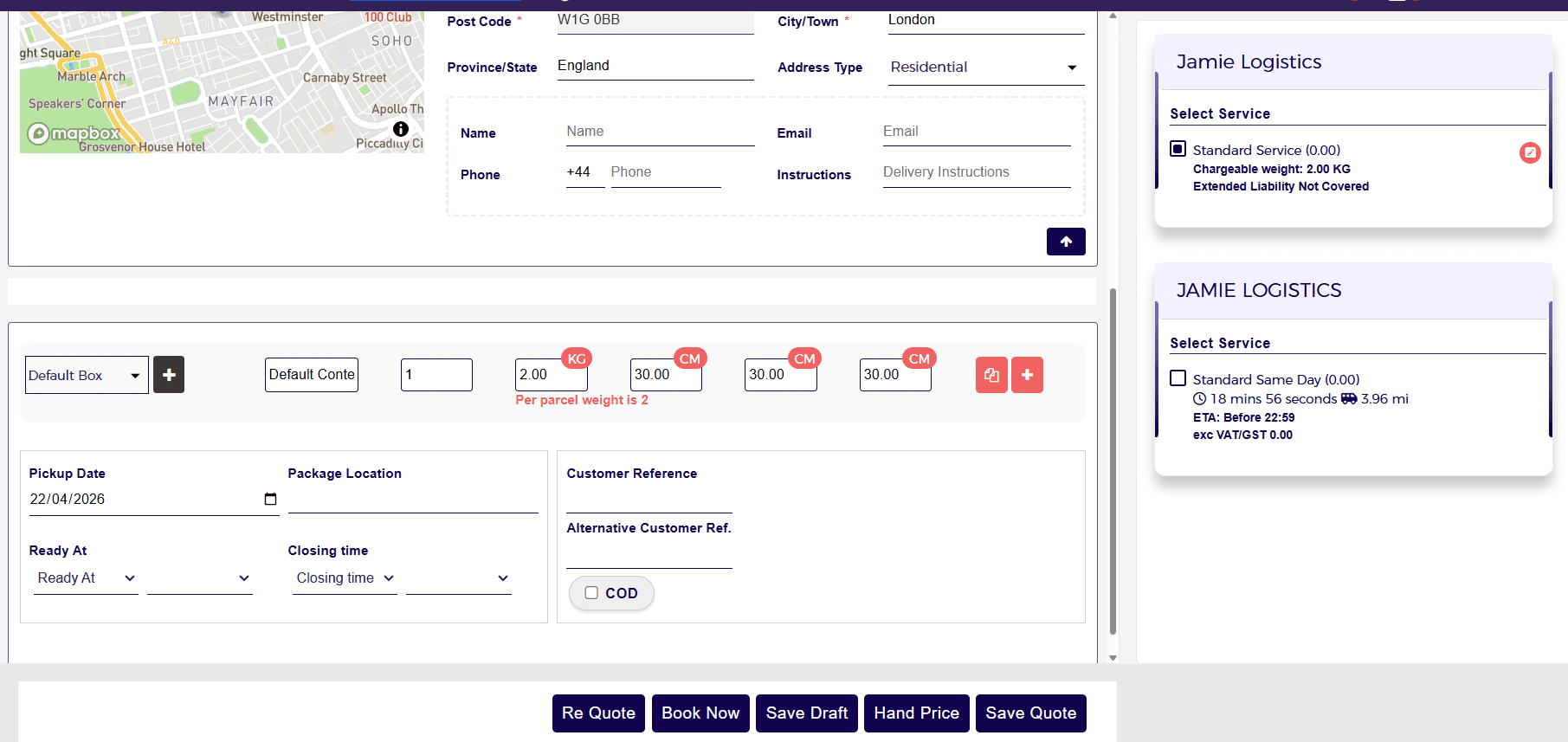Viewport: 1568px width, 742px height.
Task: Click the 'ETA: Before 22:59' text
Action: pos(1244,417)
